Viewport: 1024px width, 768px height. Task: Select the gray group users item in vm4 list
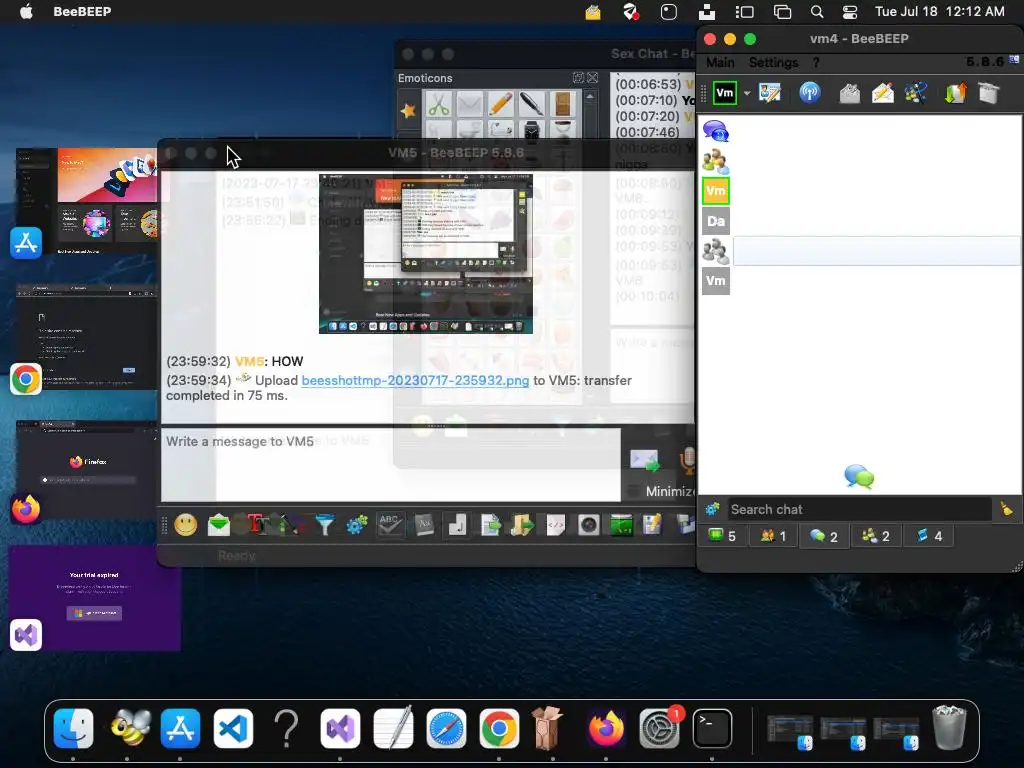[x=716, y=251]
